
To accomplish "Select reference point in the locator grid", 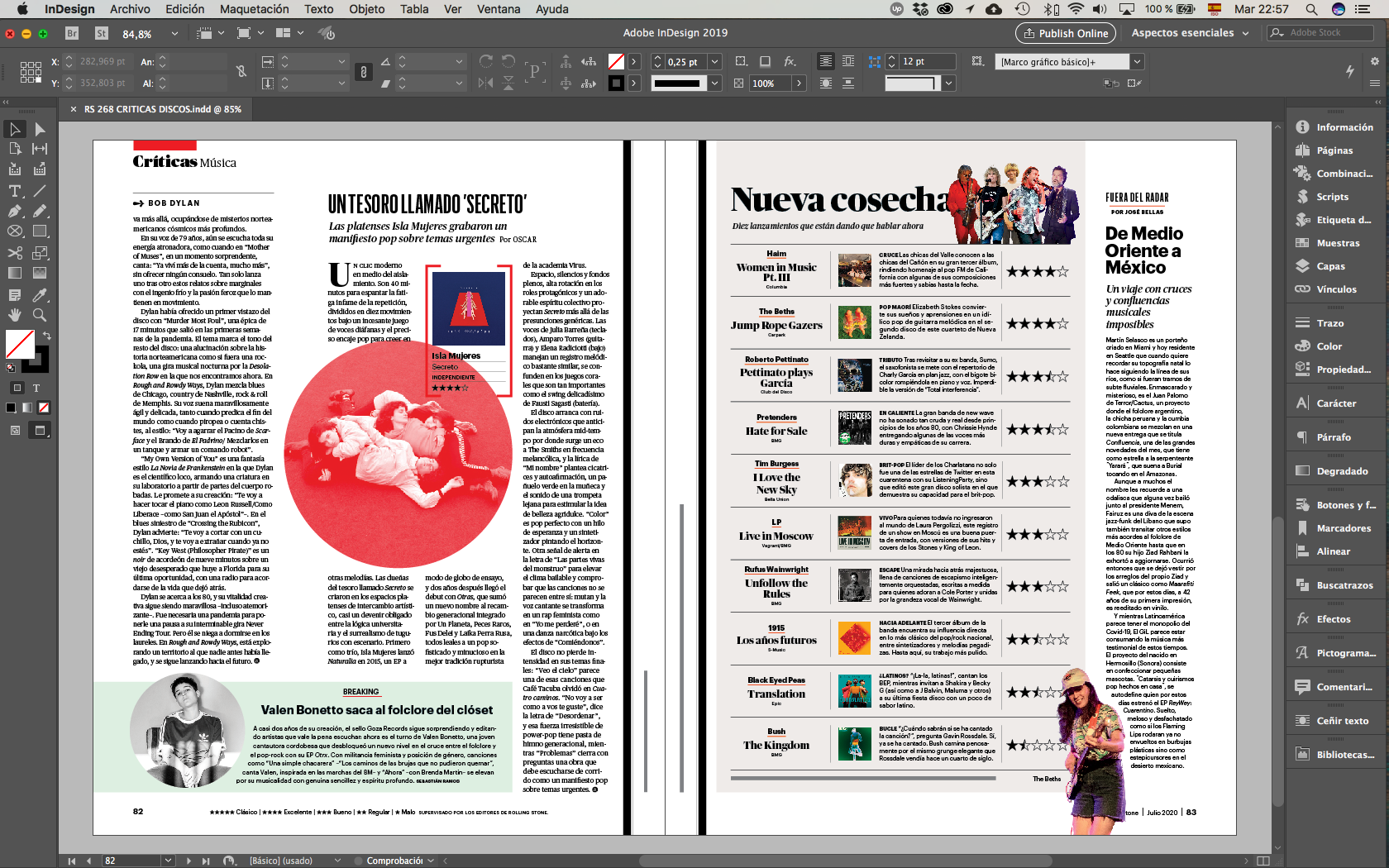I will click(31, 72).
